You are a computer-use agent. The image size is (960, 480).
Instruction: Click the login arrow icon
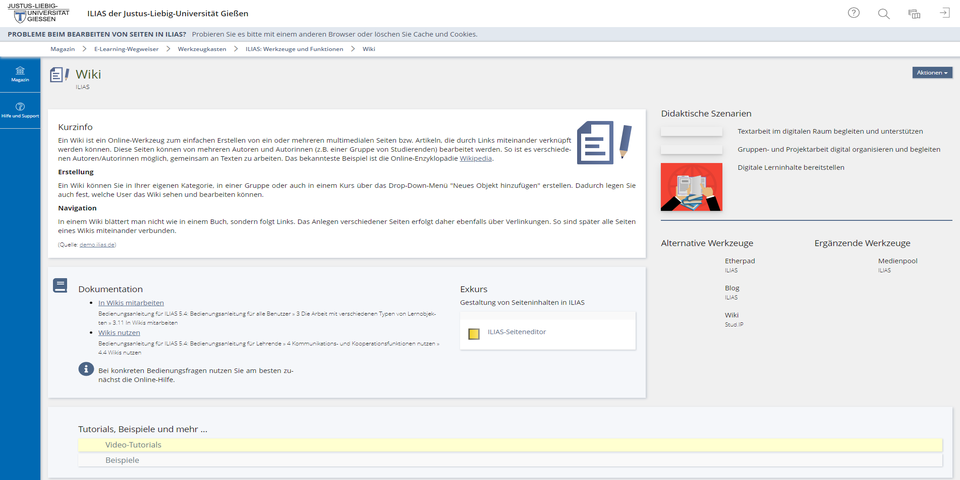(944, 13)
